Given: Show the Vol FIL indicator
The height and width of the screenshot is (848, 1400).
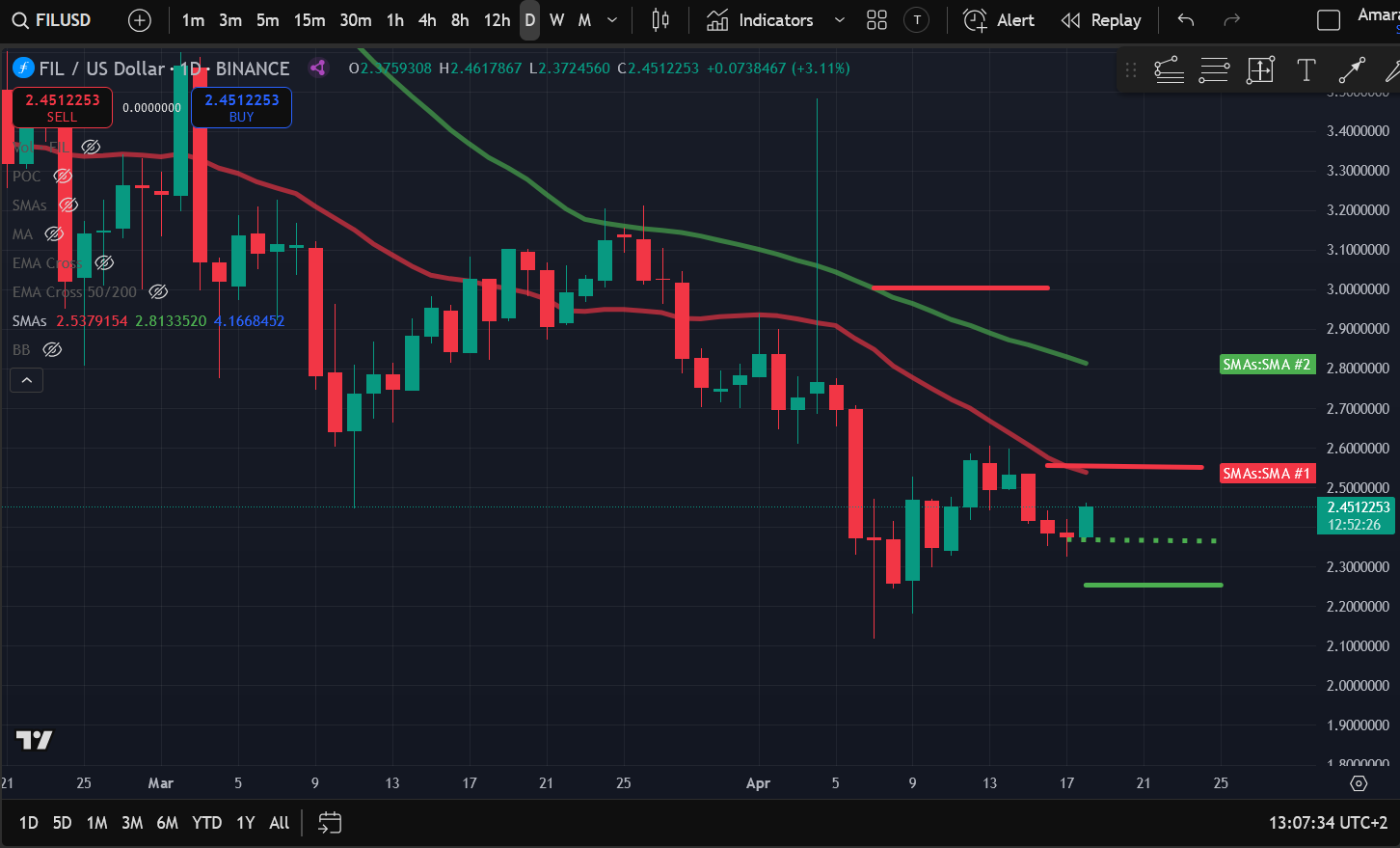Looking at the screenshot, I should coord(91,147).
